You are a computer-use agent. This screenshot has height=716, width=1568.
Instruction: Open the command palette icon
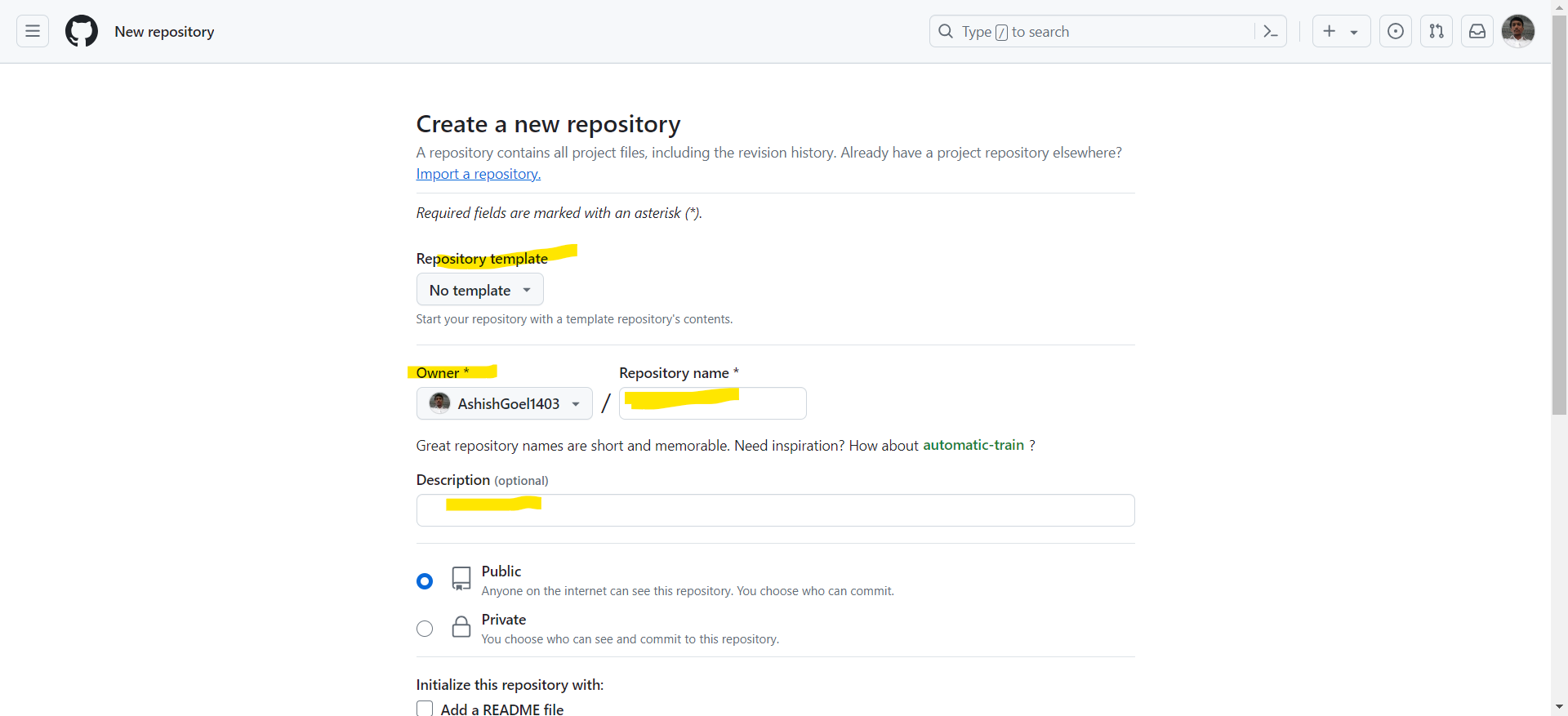(1270, 32)
